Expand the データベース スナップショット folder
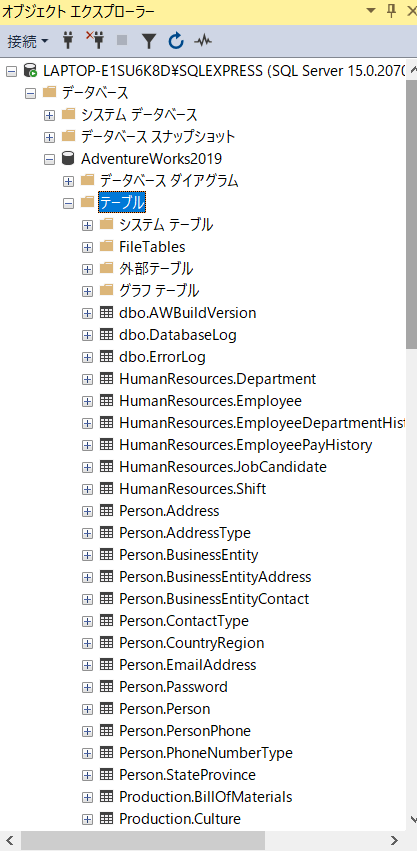 point(49,137)
